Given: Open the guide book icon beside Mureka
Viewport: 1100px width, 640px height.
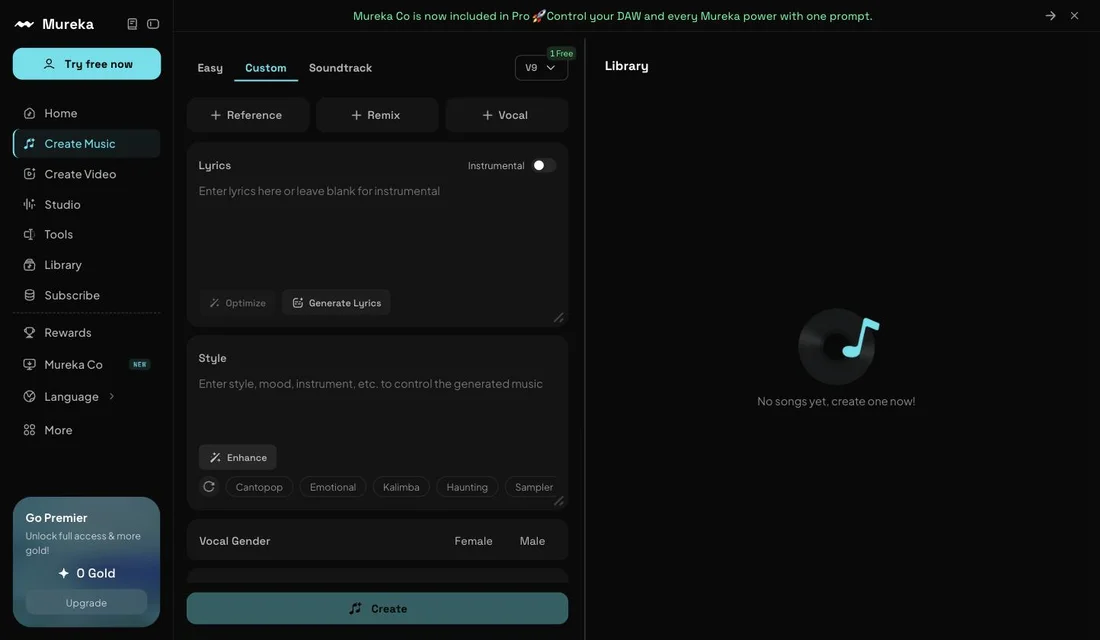Looking at the screenshot, I should click(132, 24).
